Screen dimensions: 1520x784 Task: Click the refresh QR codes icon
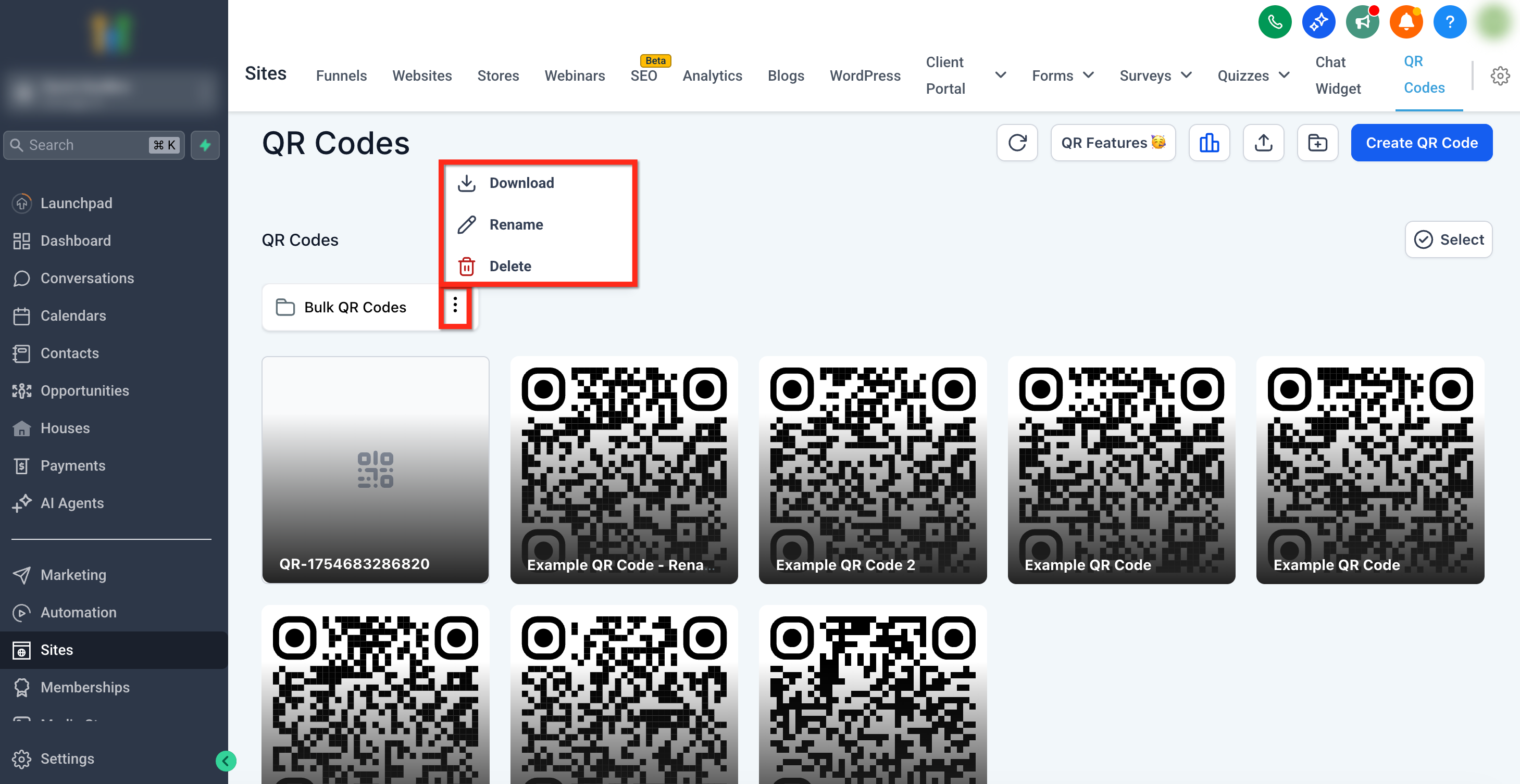[x=1017, y=143]
